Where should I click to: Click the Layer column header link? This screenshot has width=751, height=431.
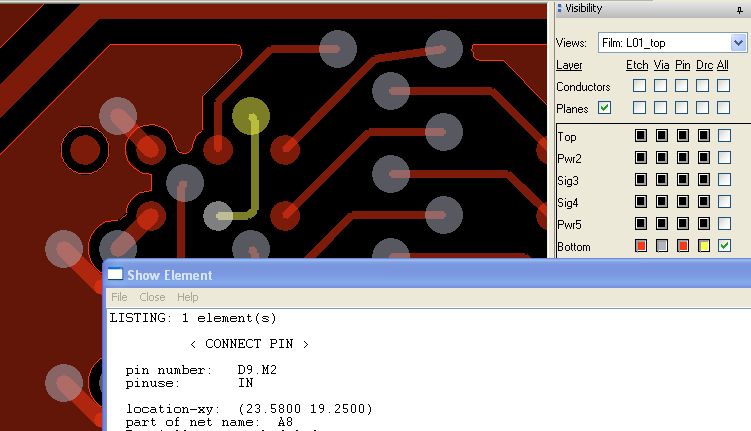click(569, 65)
